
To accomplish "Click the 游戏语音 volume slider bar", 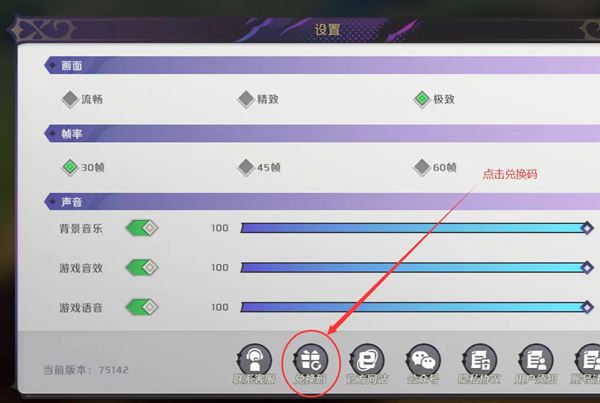I will (x=417, y=307).
